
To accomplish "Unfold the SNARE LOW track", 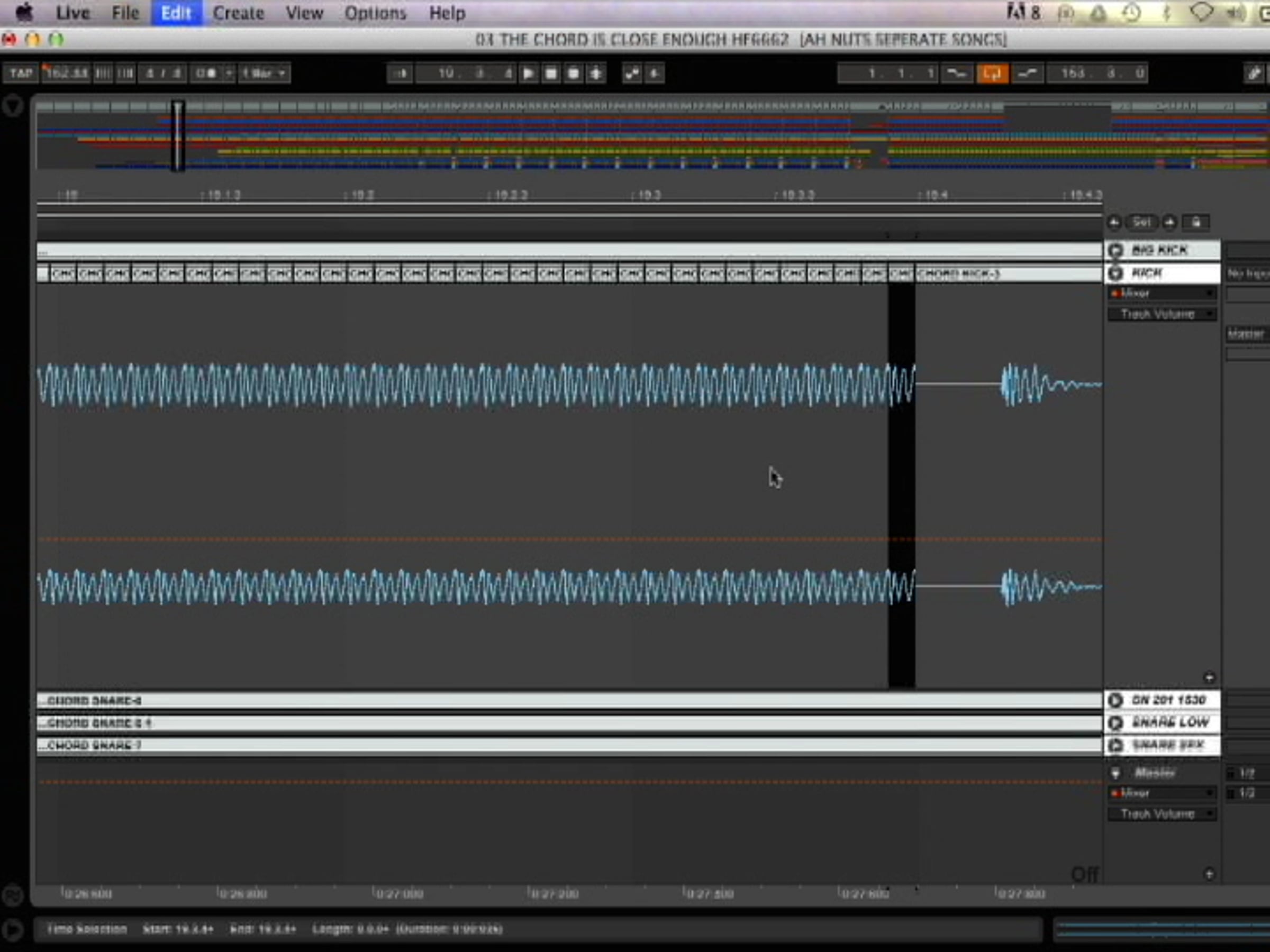I will (1115, 722).
